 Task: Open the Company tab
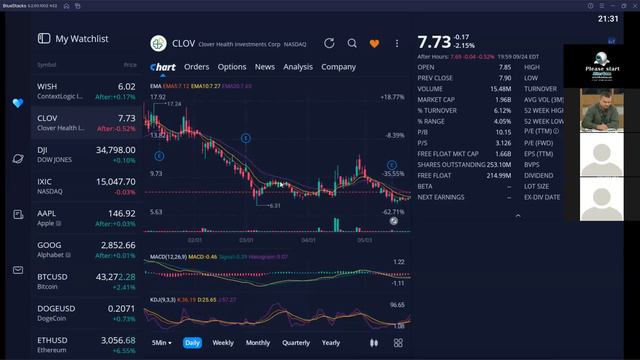(x=338, y=67)
